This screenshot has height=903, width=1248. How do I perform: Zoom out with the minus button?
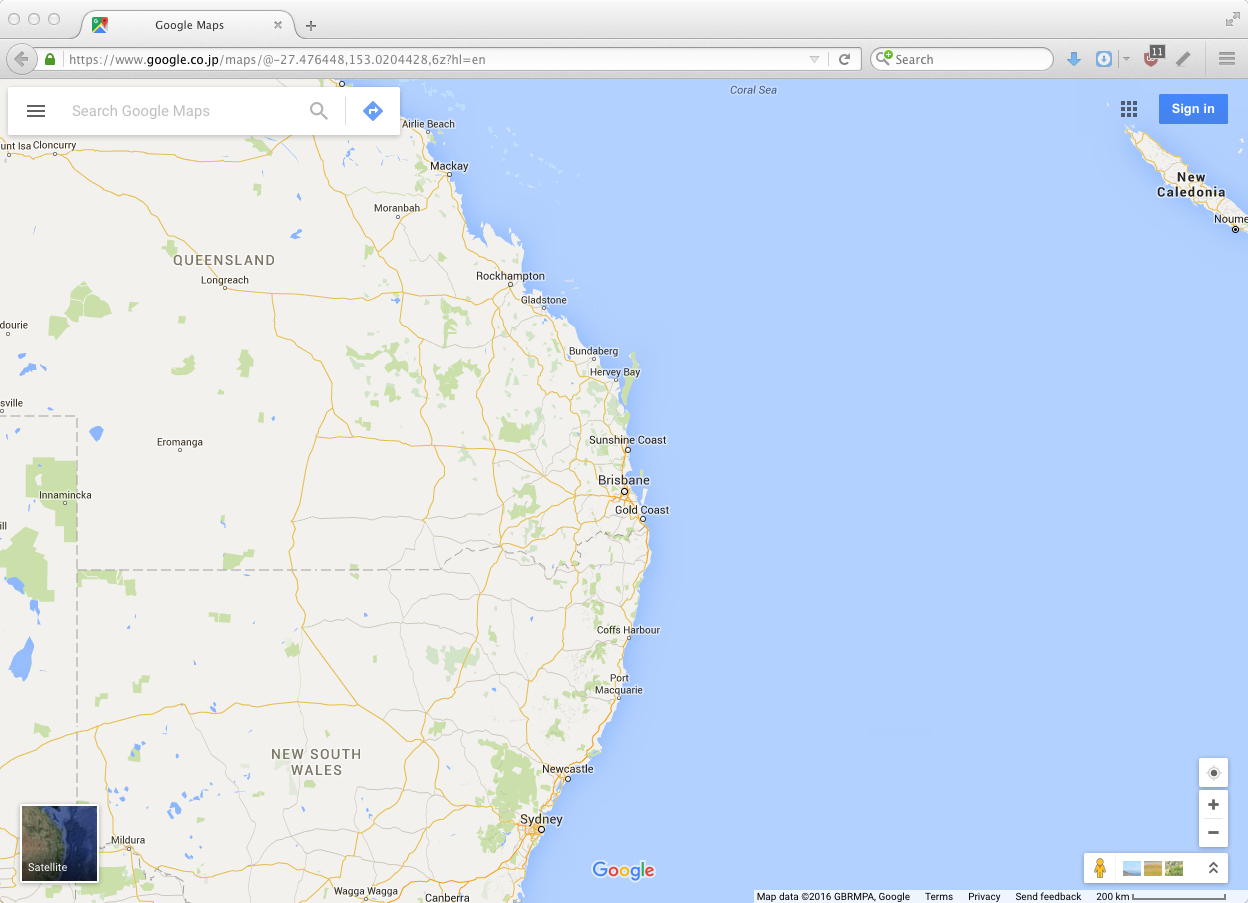click(x=1214, y=833)
